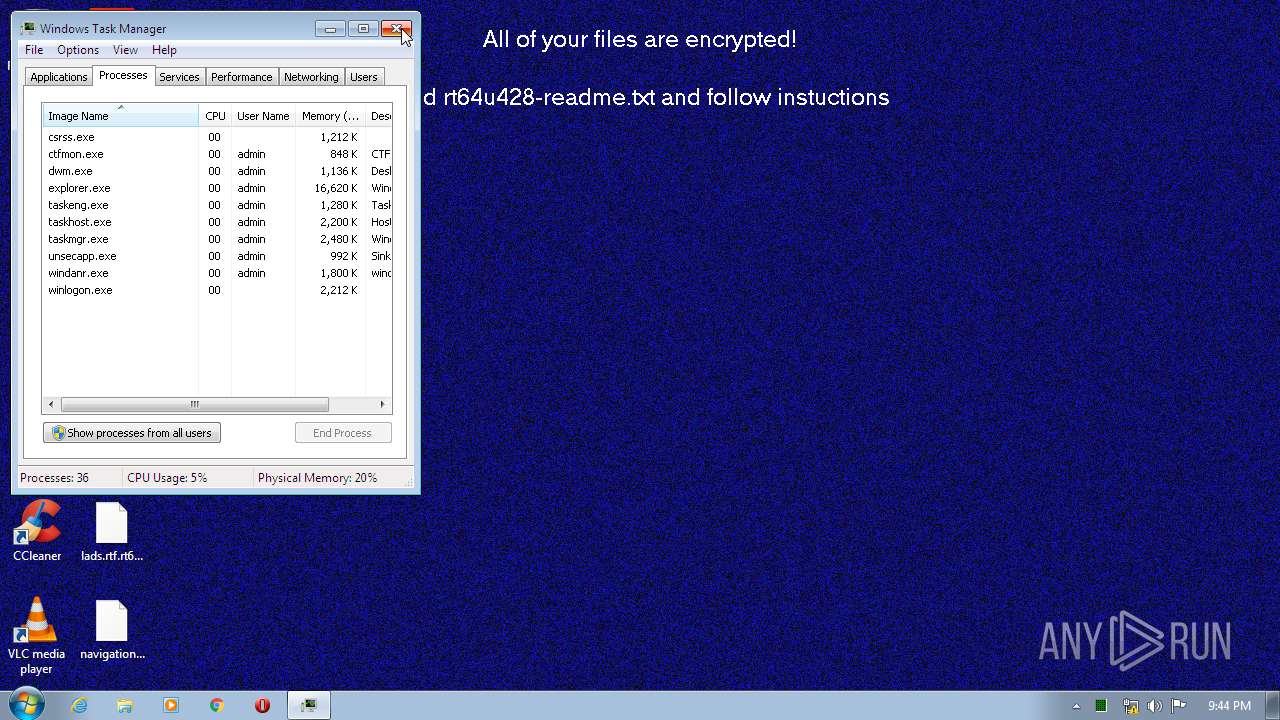Open the Action Center flag icon
The image size is (1280, 720).
click(x=1179, y=706)
